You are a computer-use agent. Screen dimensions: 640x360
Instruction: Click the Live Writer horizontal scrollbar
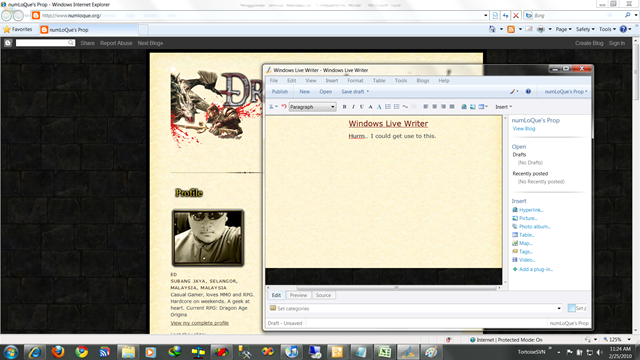click(396, 288)
